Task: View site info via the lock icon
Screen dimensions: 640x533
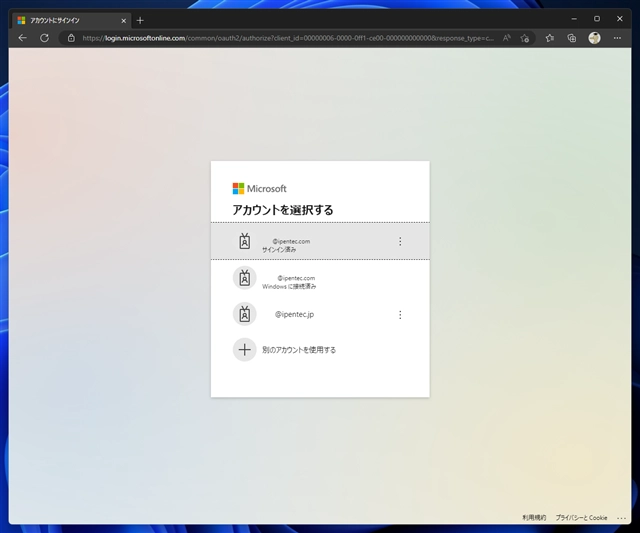Action: pos(71,38)
